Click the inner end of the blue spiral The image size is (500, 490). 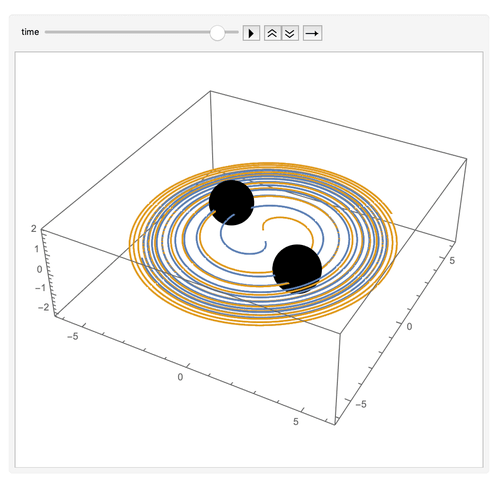(265, 243)
